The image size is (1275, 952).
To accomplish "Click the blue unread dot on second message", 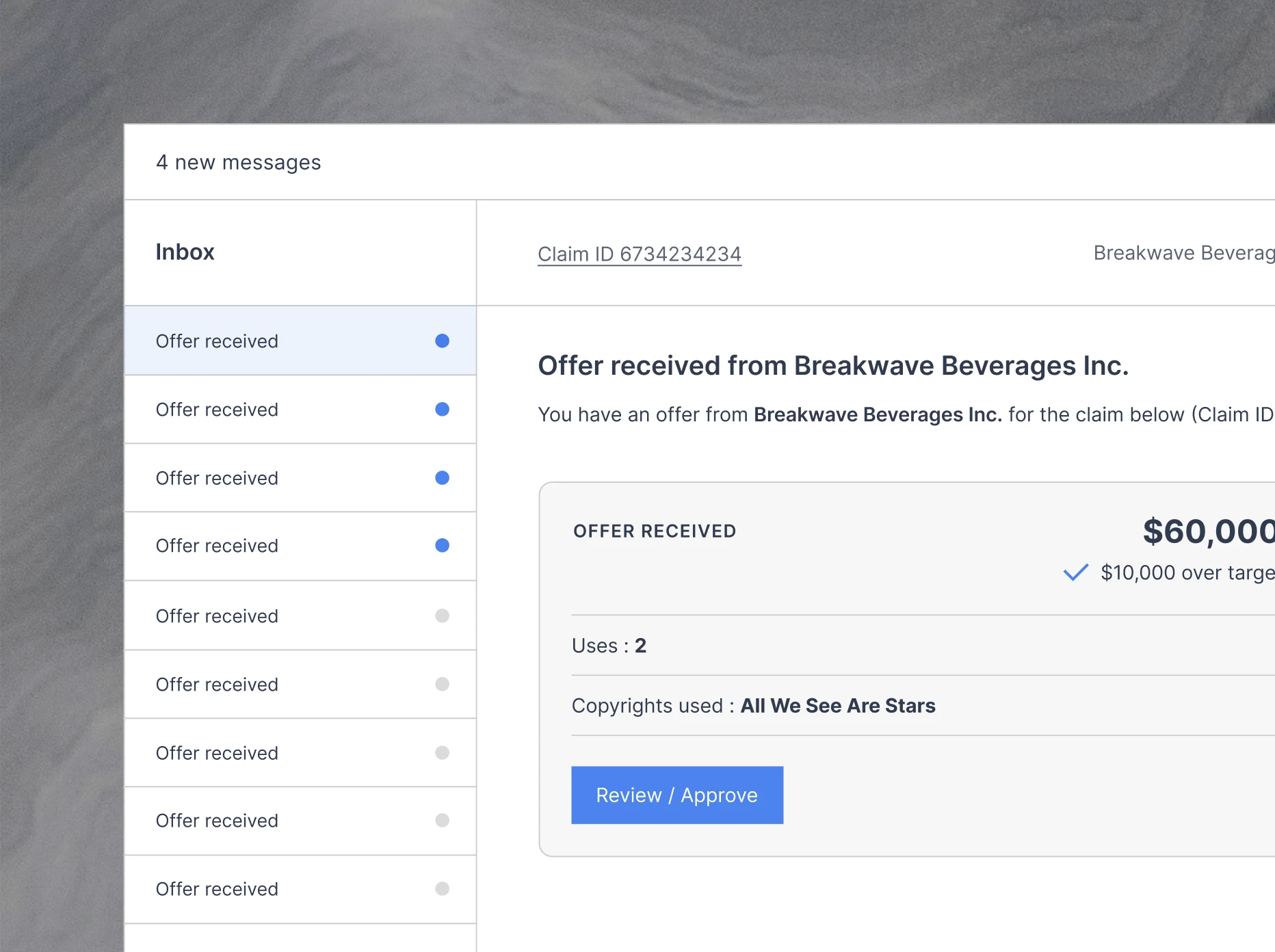I will point(442,409).
